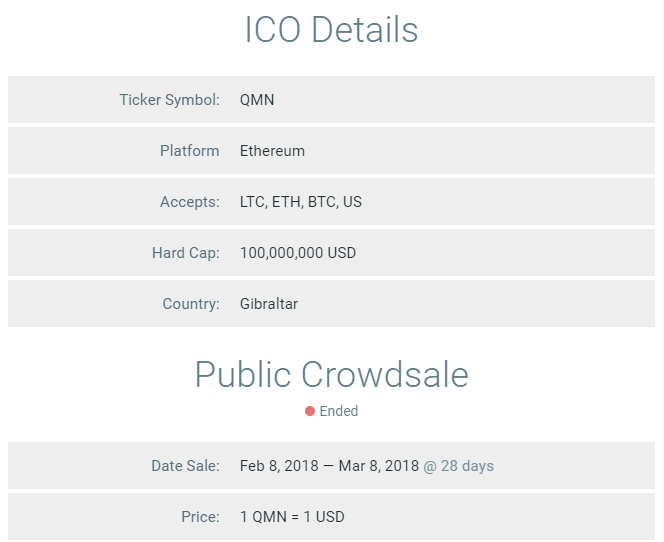Image resolution: width=664 pixels, height=542 pixels.
Task: Click the Hard Cap label
Action: point(185,253)
